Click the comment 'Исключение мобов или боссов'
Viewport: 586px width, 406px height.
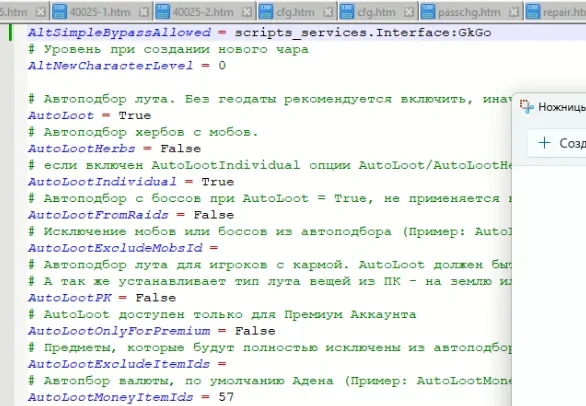[270, 231]
